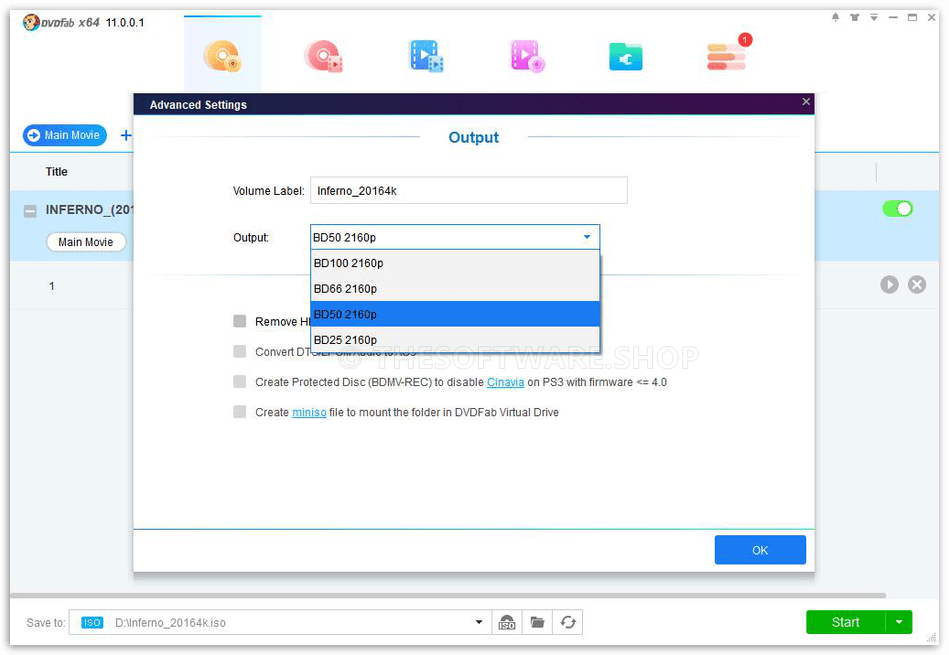This screenshot has height=655, width=949.
Task: Click the Output section heading
Action: point(473,137)
